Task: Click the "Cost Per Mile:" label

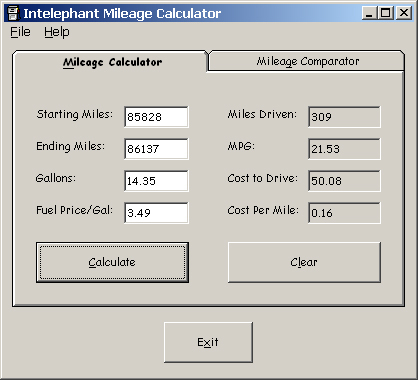Action: tap(263, 210)
